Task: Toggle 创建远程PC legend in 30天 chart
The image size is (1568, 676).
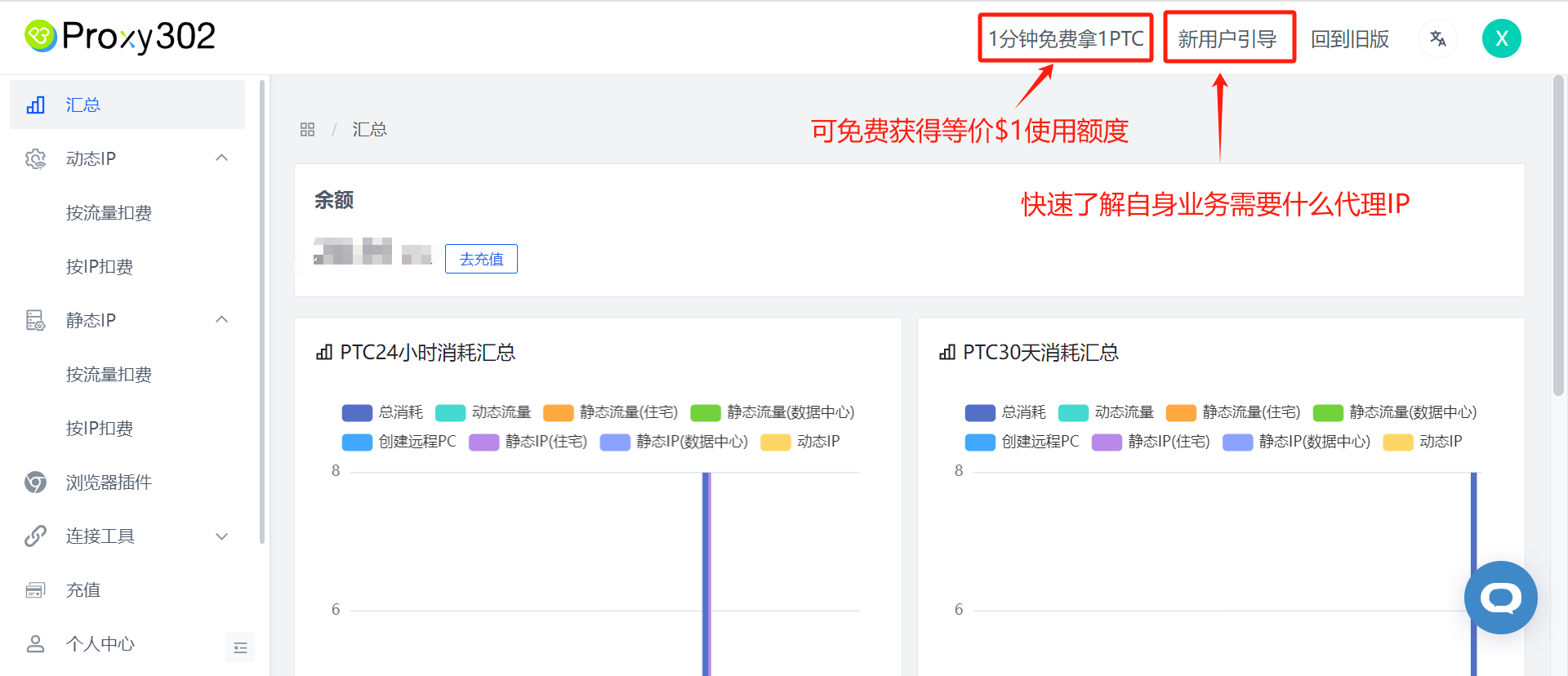Action: 1022,442
